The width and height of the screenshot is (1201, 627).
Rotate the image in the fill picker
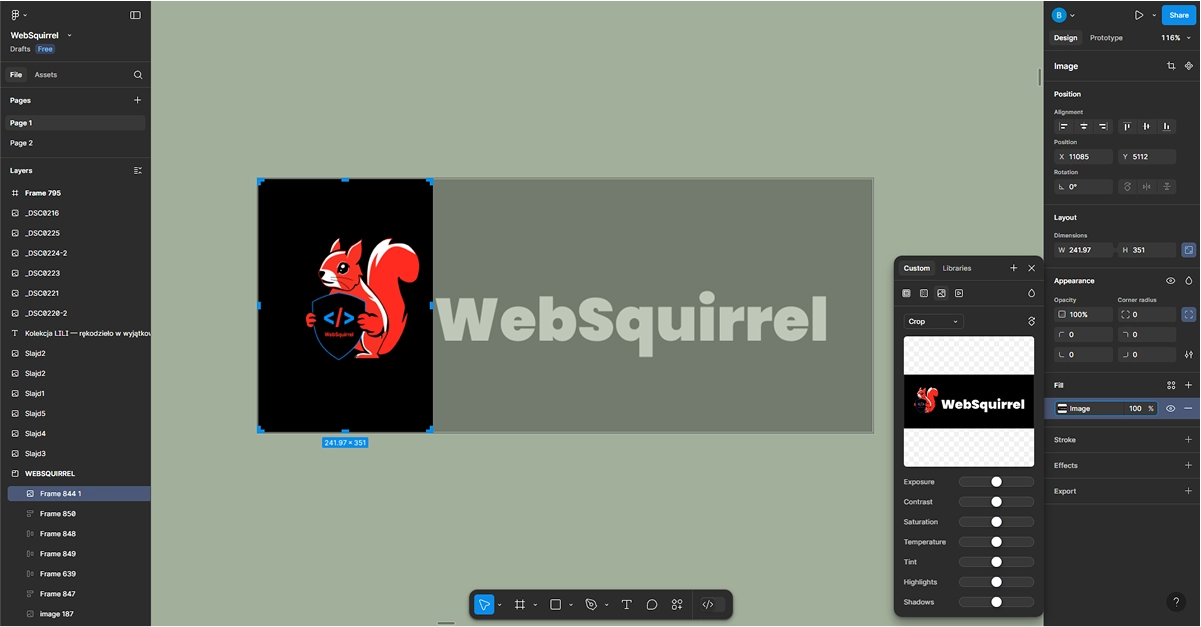coord(1032,321)
